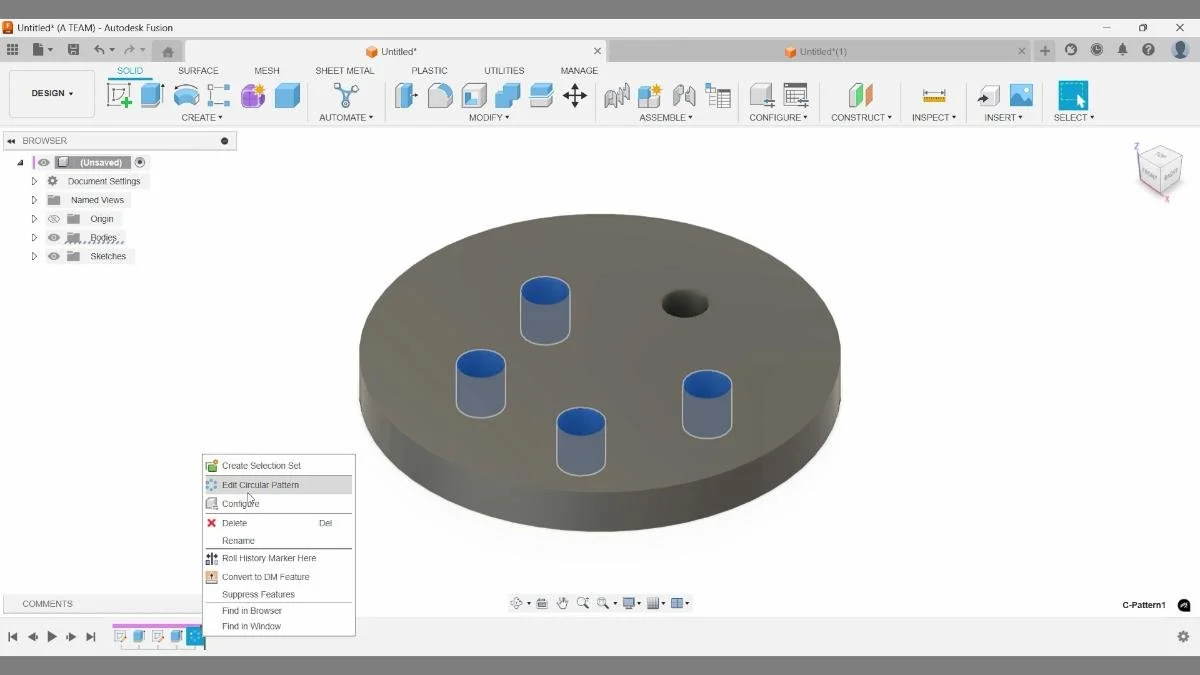Open the Zoom Window tool
This screenshot has width=1200, height=675.
[x=604, y=603]
